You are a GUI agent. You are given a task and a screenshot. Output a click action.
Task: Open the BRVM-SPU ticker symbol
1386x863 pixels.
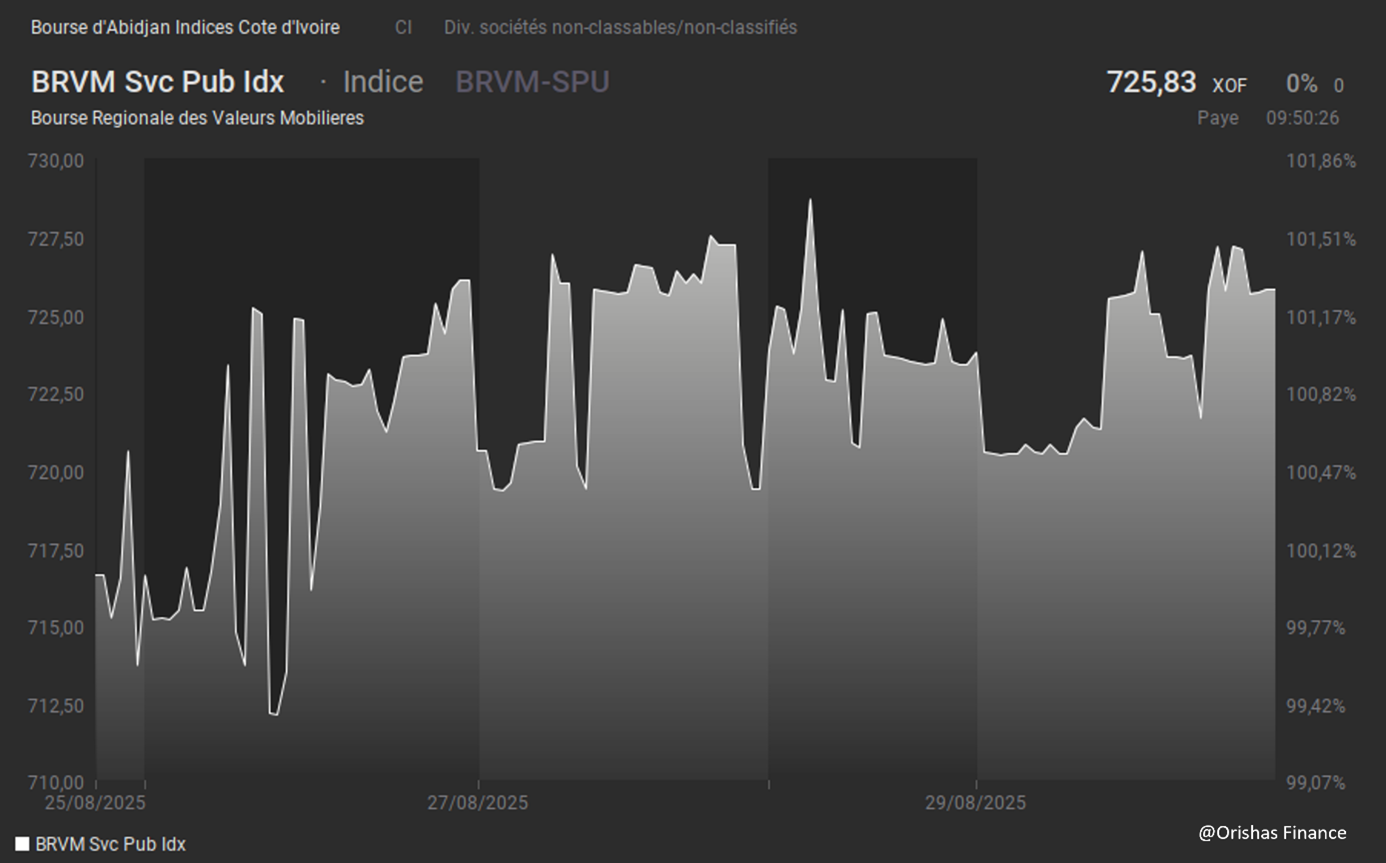(532, 82)
